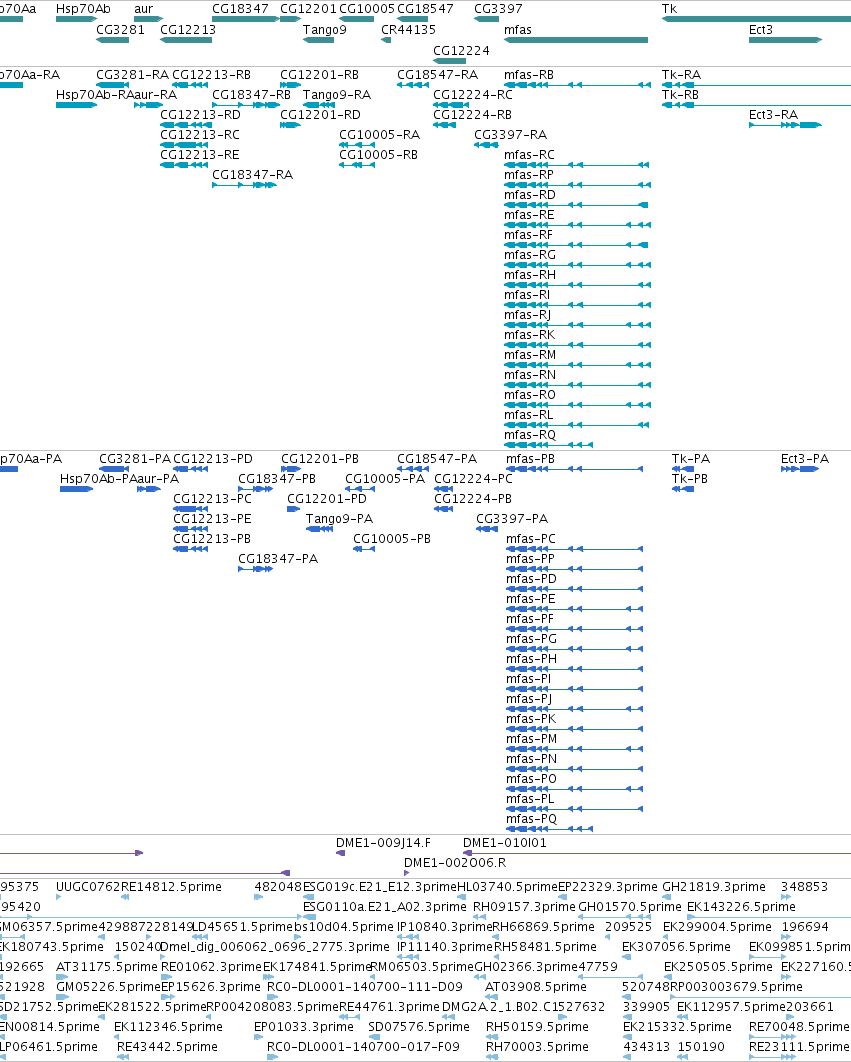
Task: Select the Ect3-RA transcript
Action: 785,125
